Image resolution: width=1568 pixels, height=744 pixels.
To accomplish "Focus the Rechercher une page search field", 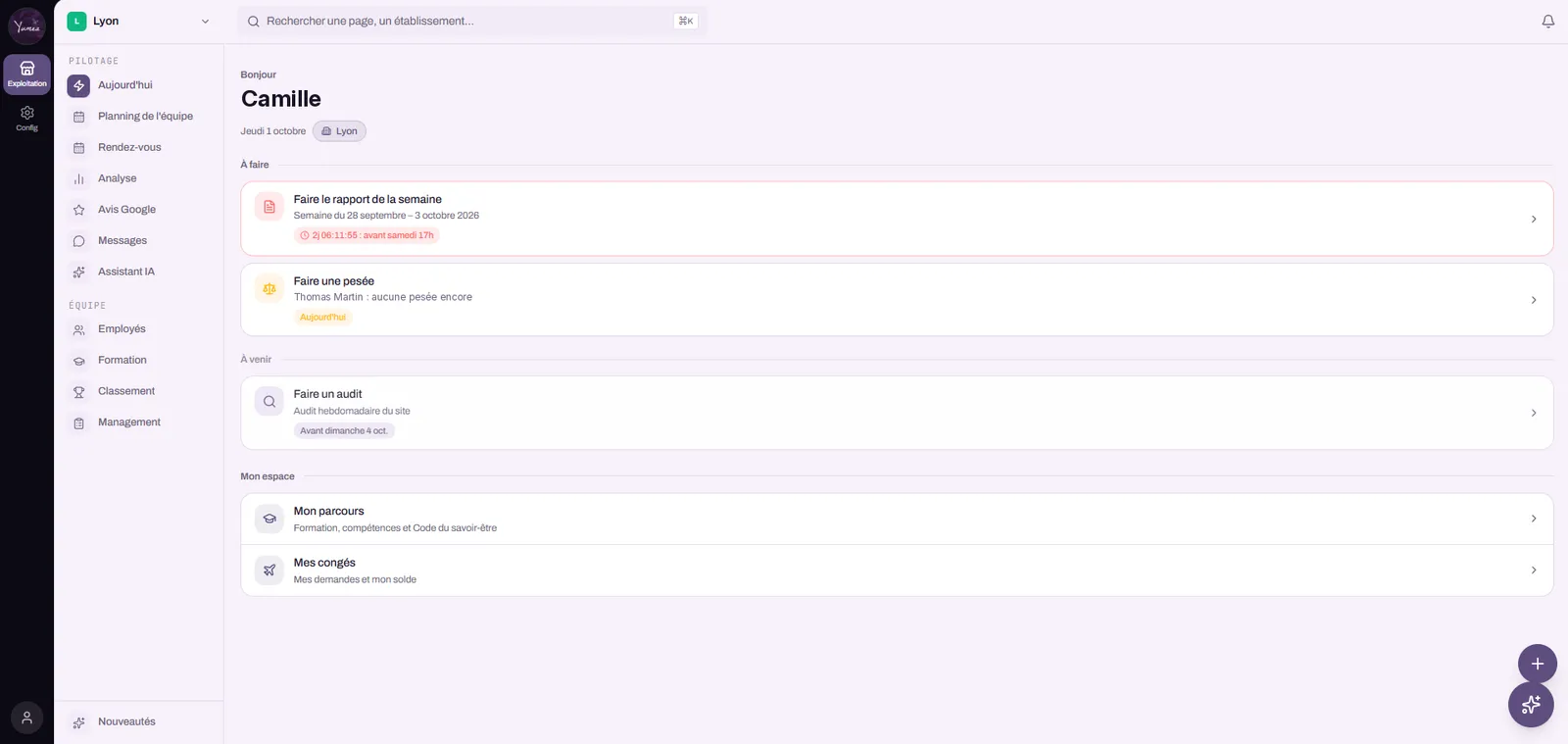I will 471,21.
